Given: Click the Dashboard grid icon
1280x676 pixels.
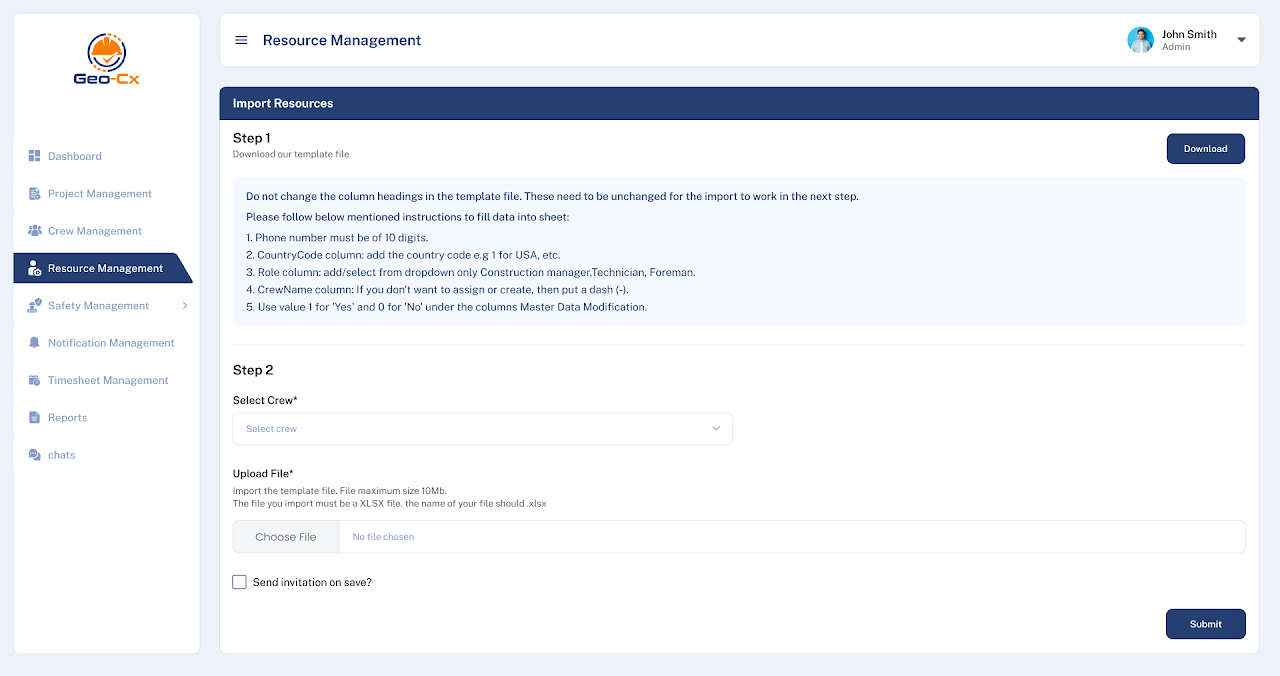Looking at the screenshot, I should tap(34, 156).
